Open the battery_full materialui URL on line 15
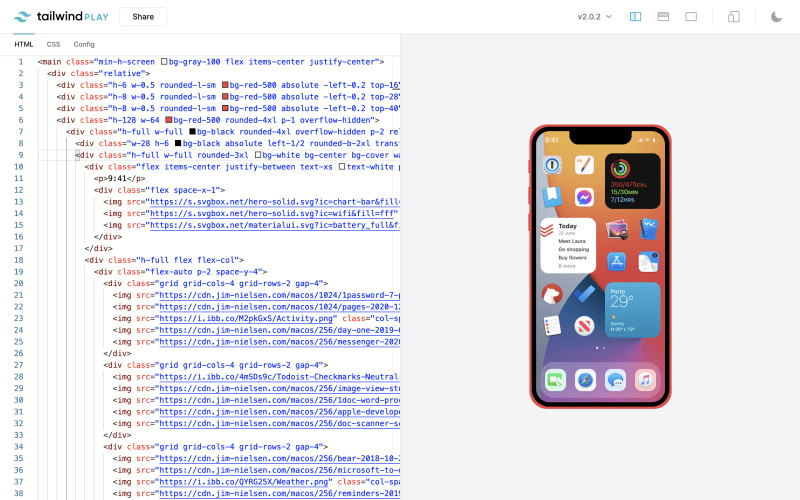This screenshot has height=500, width=800. [274, 226]
